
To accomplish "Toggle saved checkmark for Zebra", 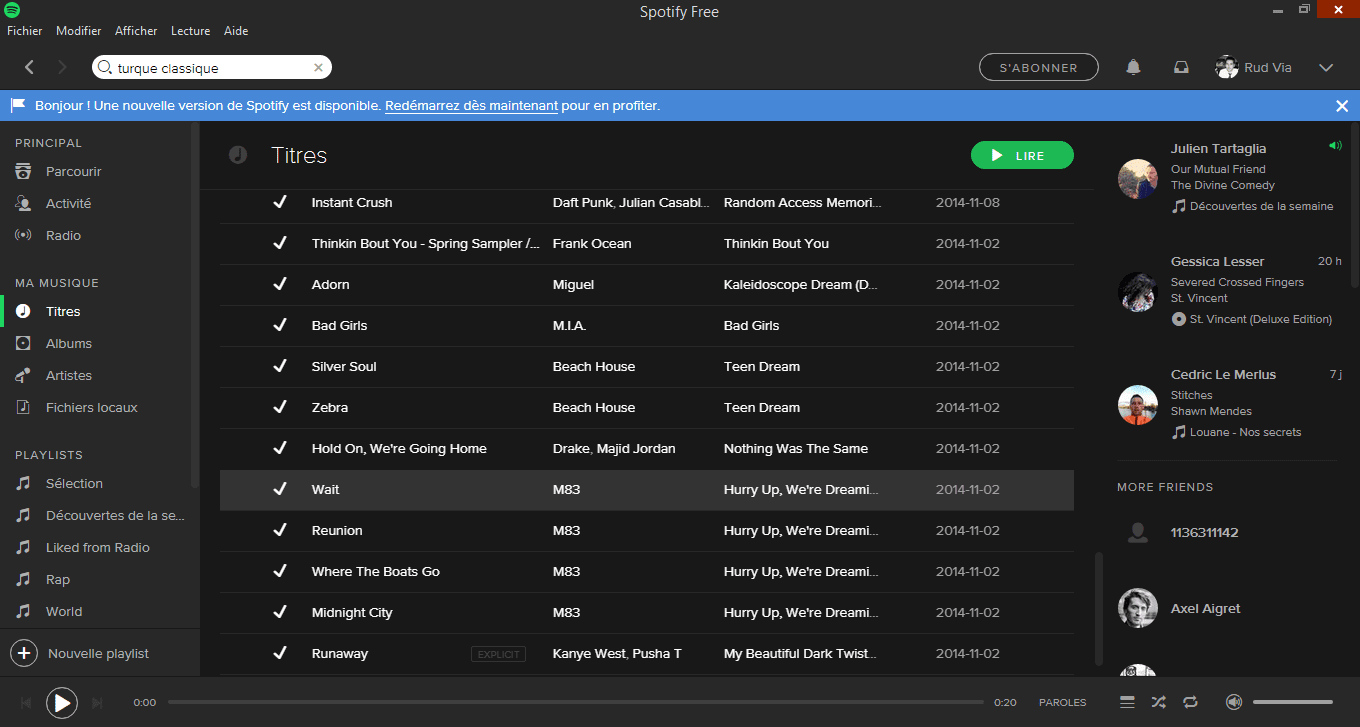I will coord(280,407).
